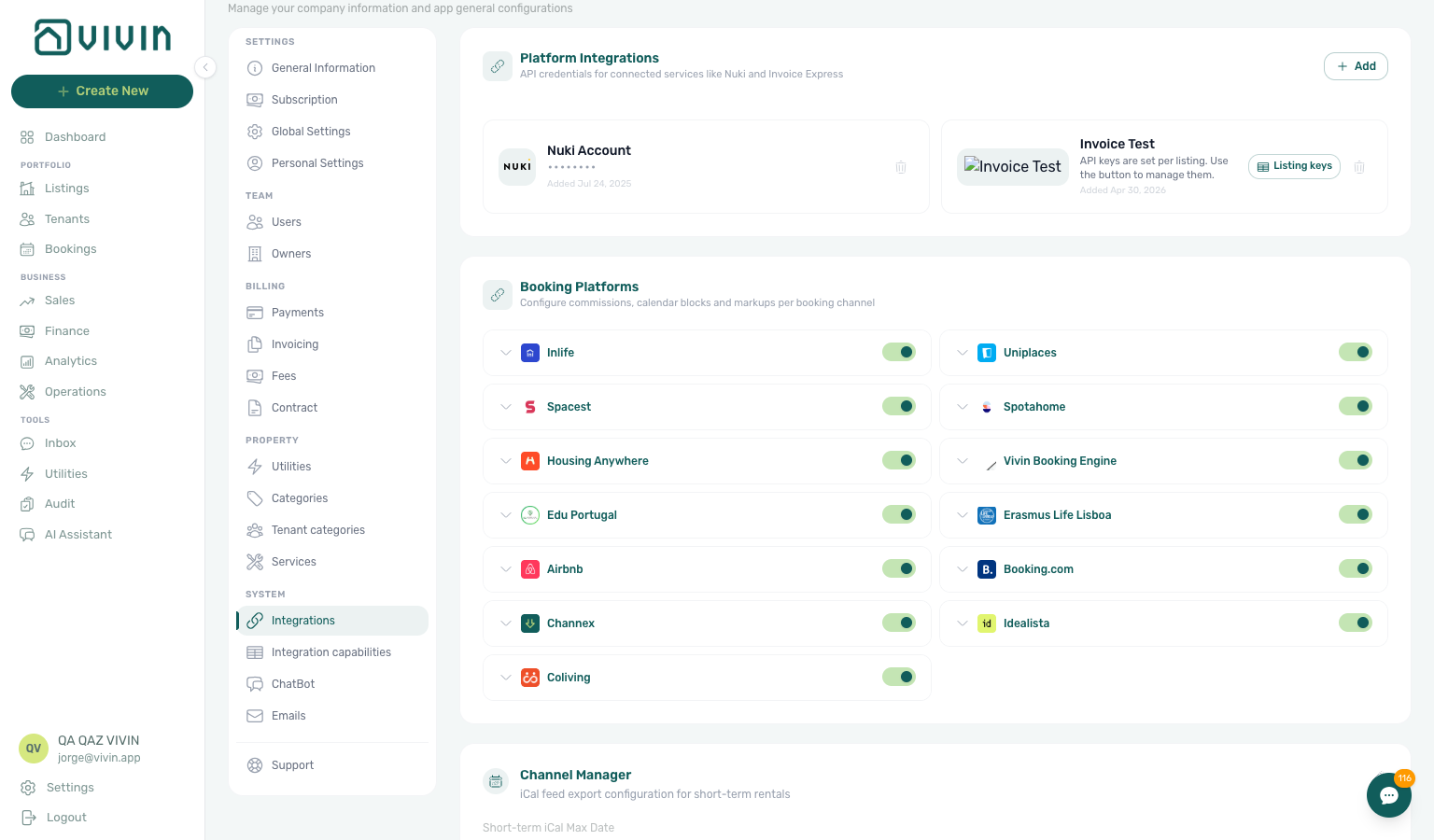Click the Spacest platform logo
Image resolution: width=1434 pixels, height=840 pixels.
click(530, 407)
